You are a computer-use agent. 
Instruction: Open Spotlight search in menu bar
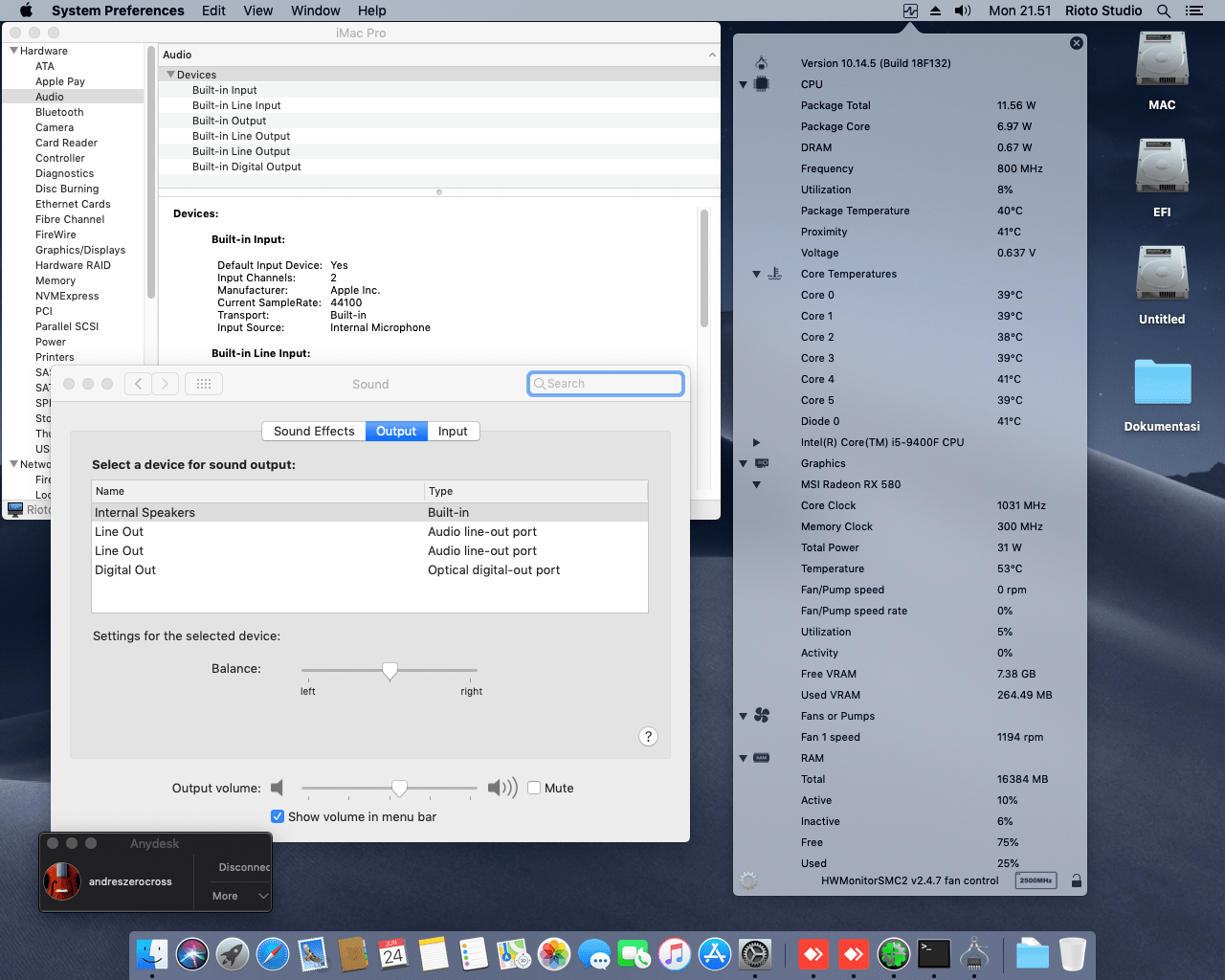click(1164, 11)
